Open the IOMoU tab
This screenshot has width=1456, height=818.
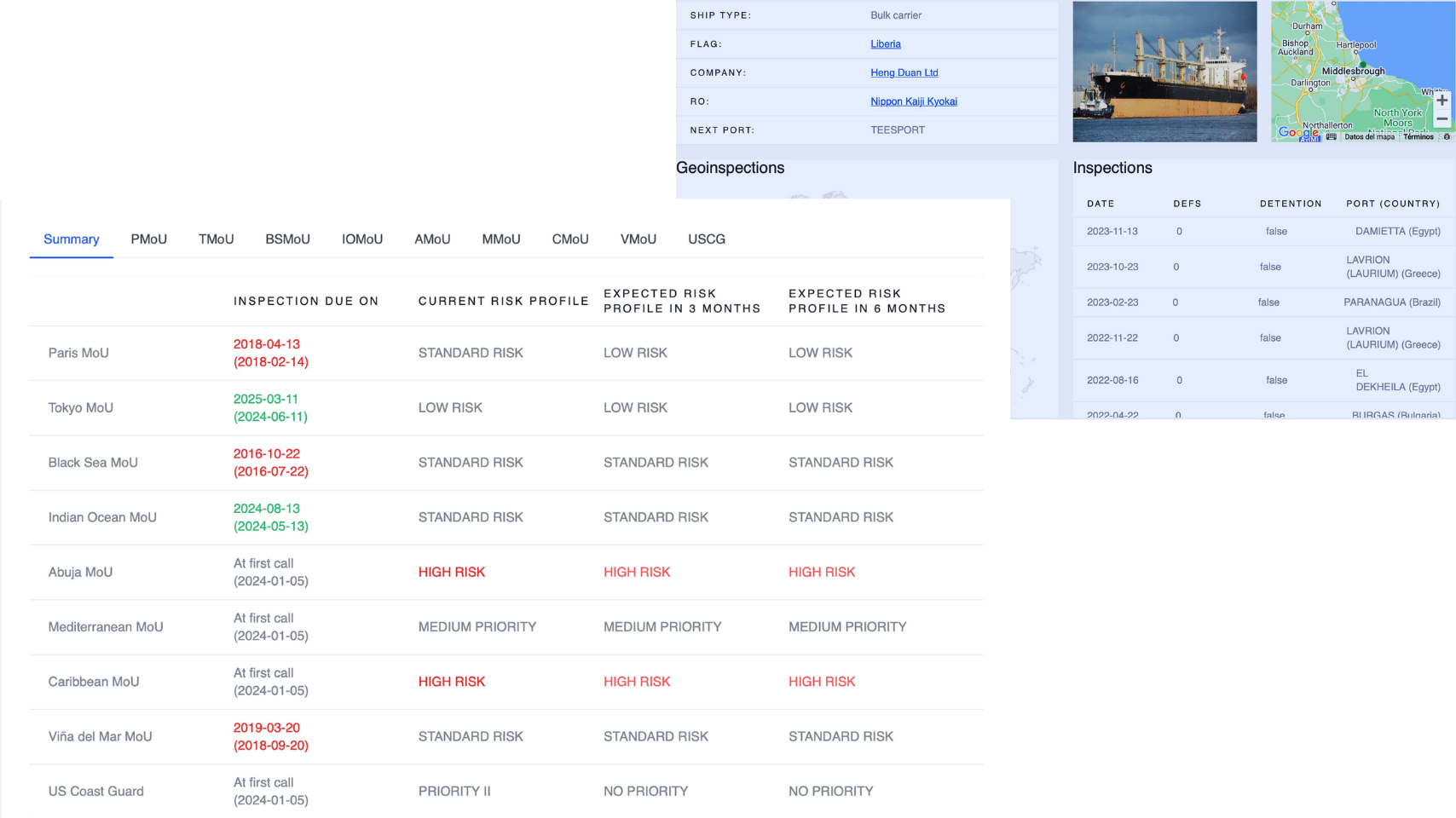pos(362,239)
